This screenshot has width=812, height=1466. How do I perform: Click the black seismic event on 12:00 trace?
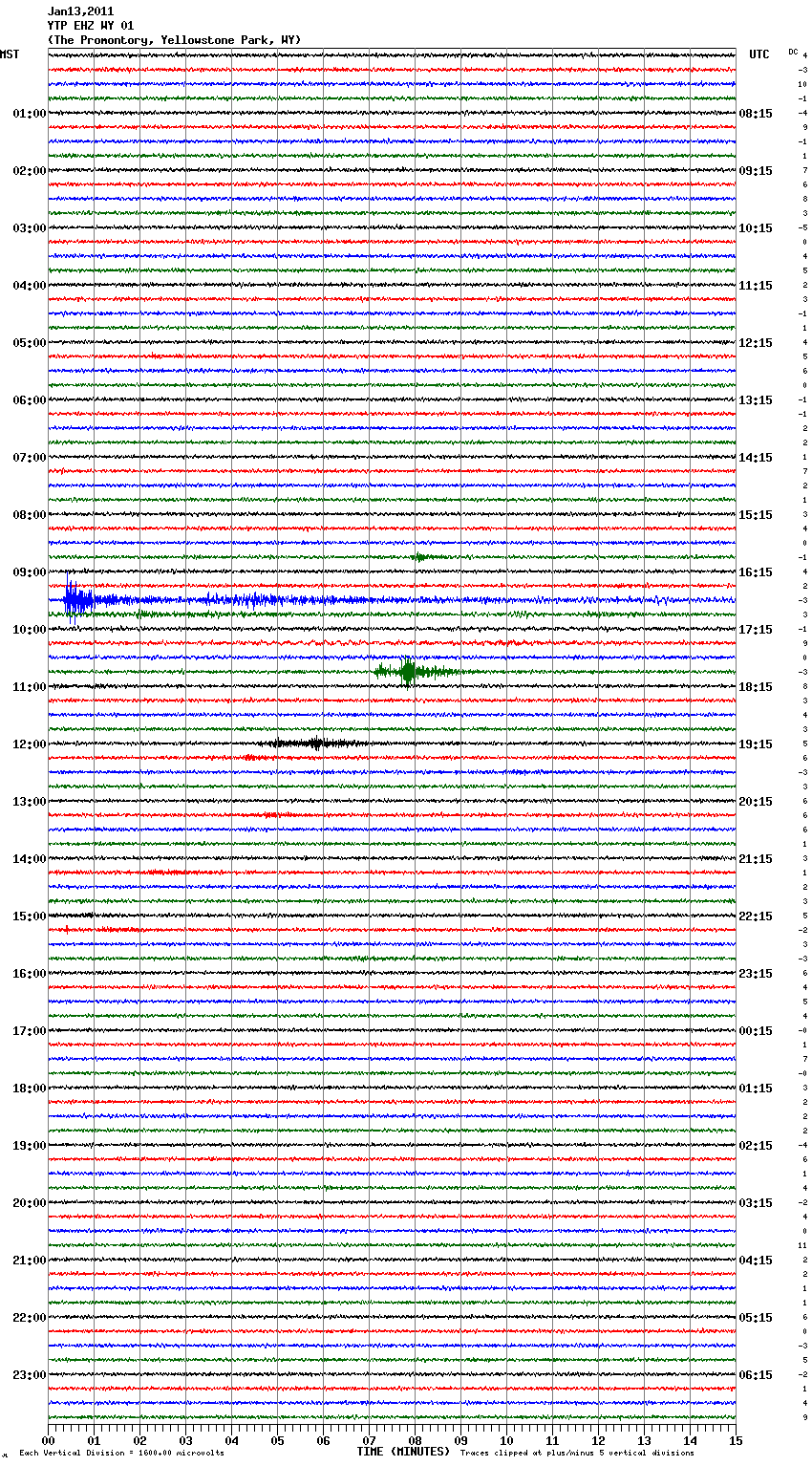(x=315, y=744)
